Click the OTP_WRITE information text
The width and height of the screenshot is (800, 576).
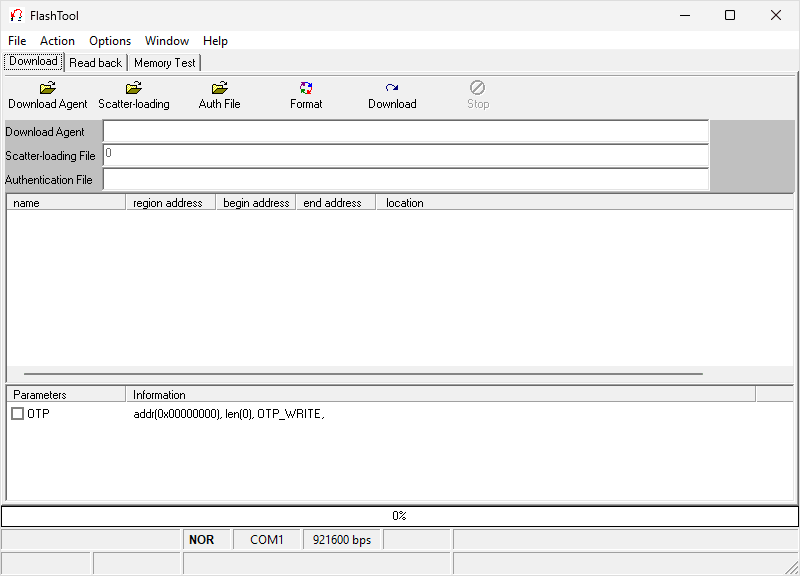(x=229, y=414)
